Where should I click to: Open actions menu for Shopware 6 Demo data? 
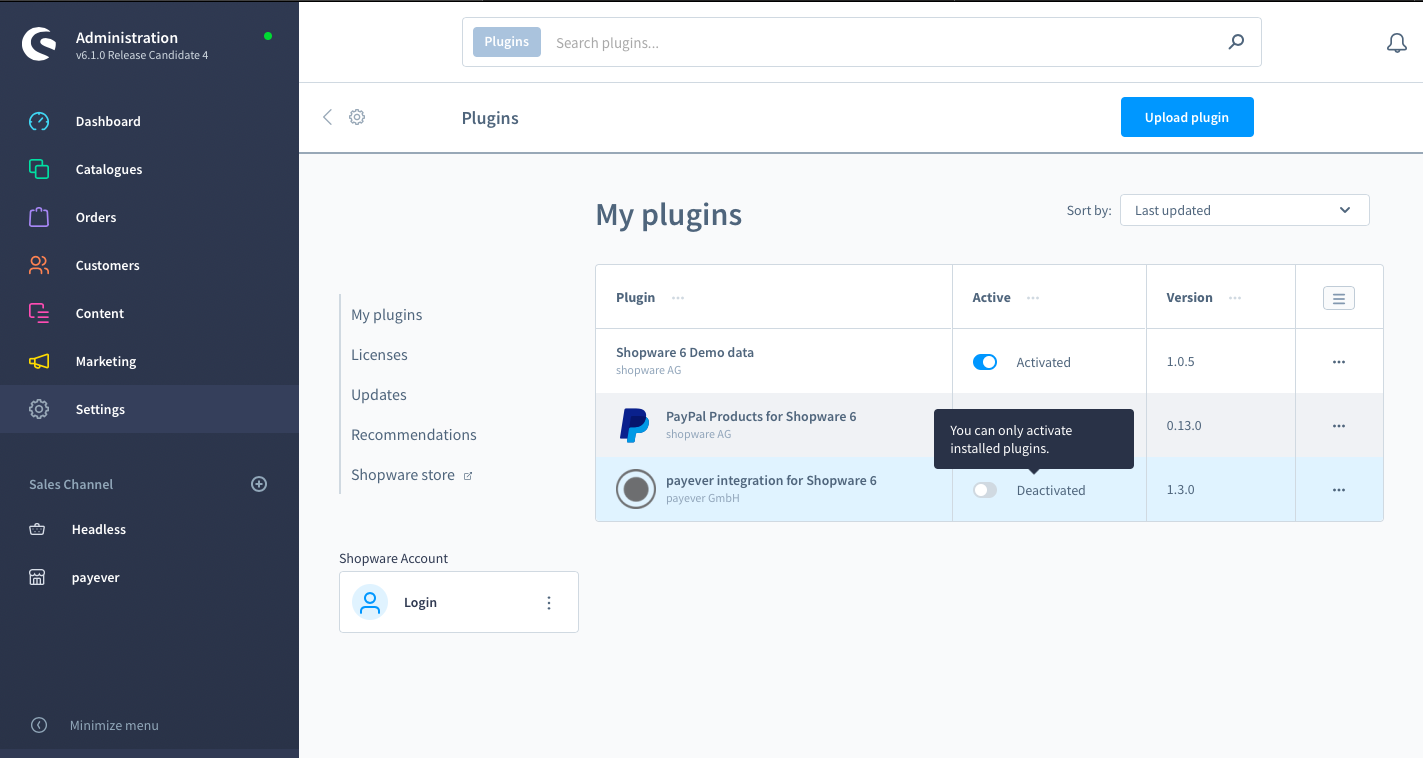pyautogui.click(x=1339, y=362)
